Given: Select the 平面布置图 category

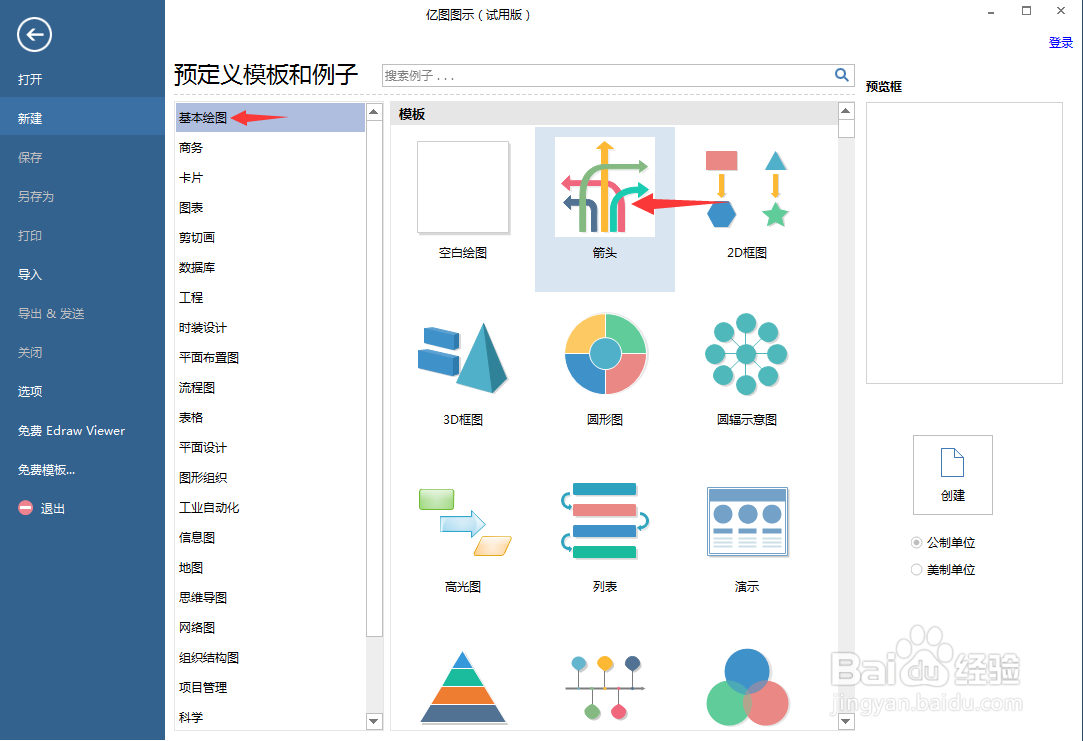Looking at the screenshot, I should [209, 357].
